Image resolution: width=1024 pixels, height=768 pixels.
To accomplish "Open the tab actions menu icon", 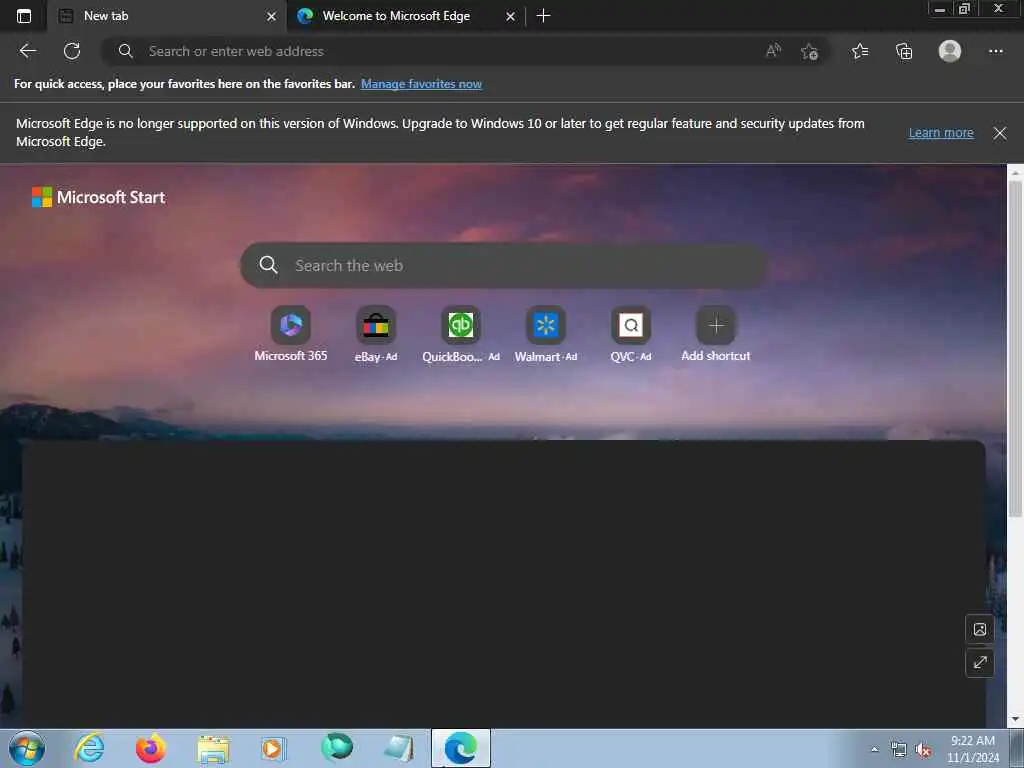I will (24, 16).
